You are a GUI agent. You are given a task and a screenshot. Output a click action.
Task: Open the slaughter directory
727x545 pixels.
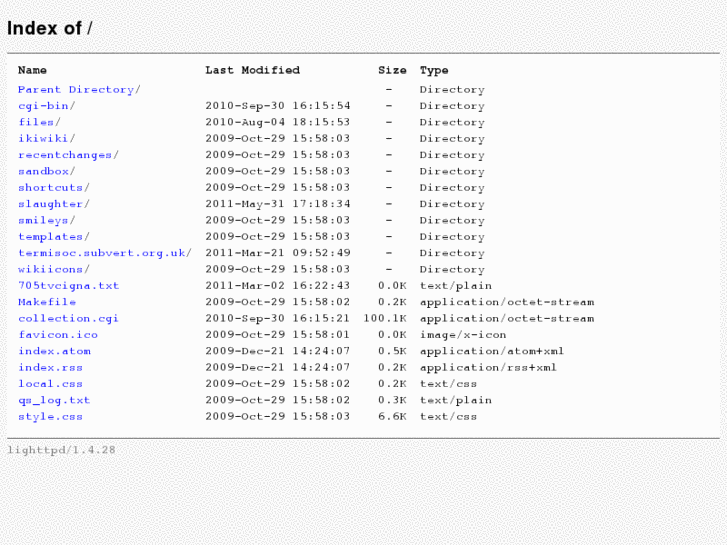51,204
